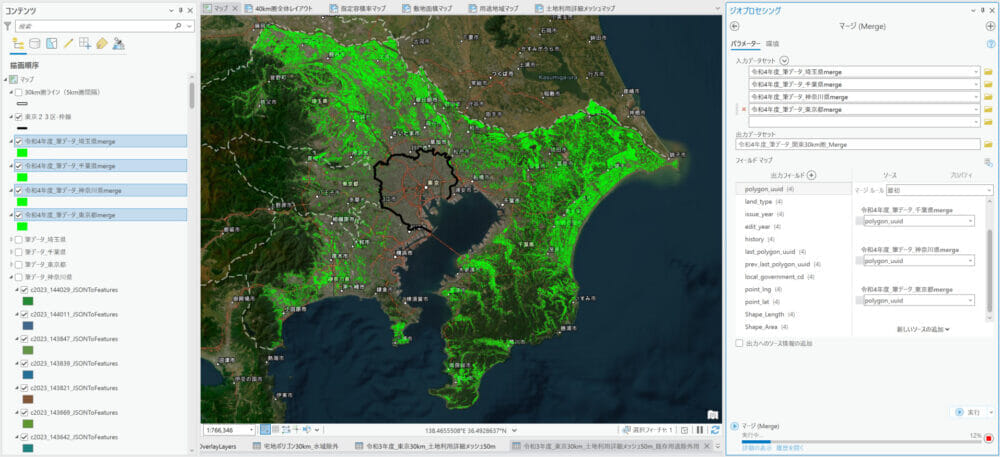The height and width of the screenshot is (457, 1000).
Task: Remove the 東京都merge input with red X
Action: point(744,109)
